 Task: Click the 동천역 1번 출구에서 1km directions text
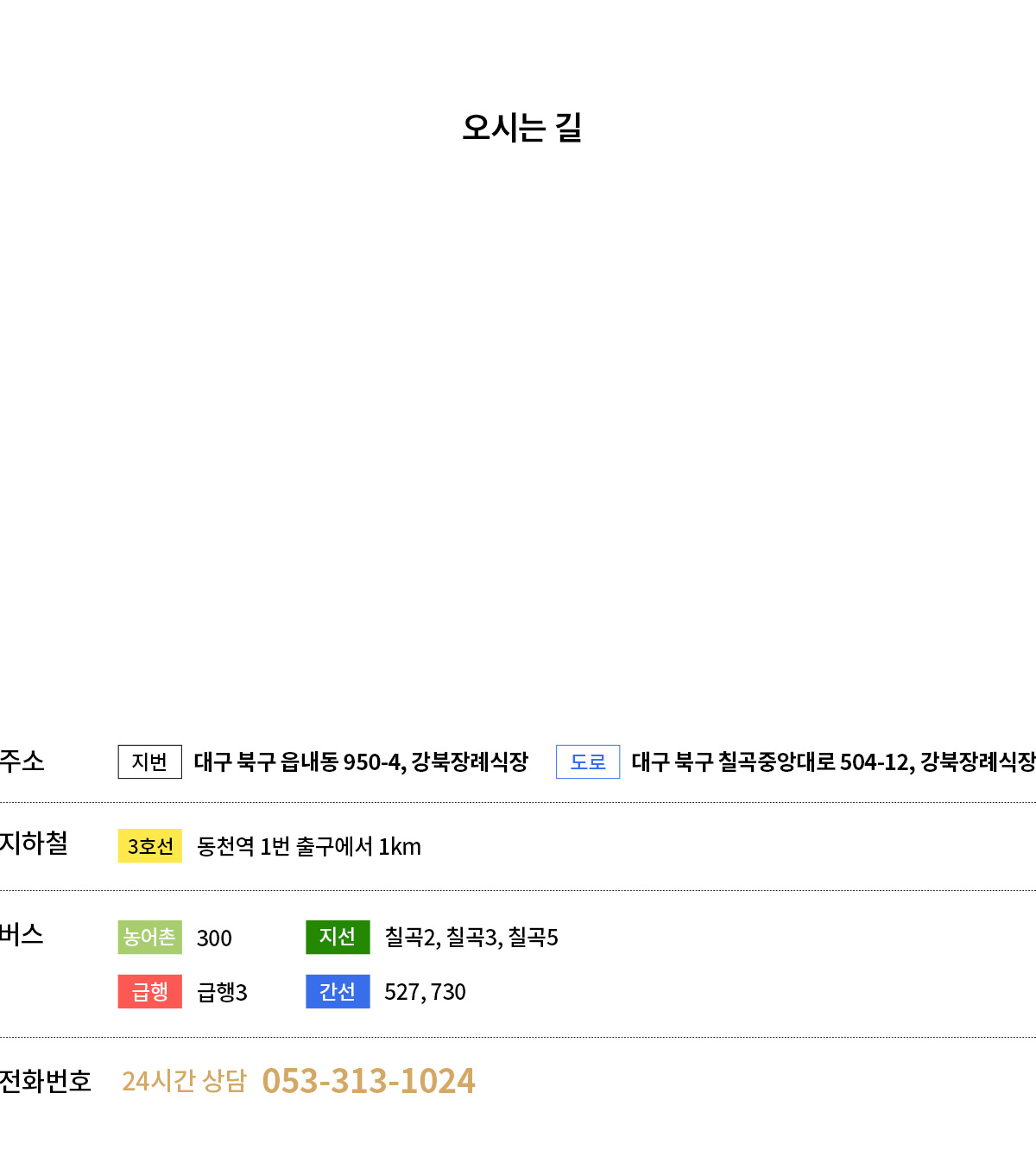tap(309, 846)
